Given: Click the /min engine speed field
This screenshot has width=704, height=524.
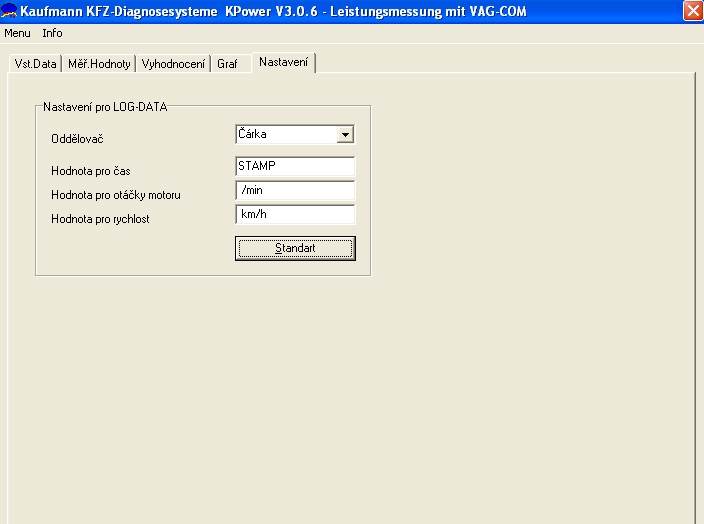Looking at the screenshot, I should (x=295, y=191).
